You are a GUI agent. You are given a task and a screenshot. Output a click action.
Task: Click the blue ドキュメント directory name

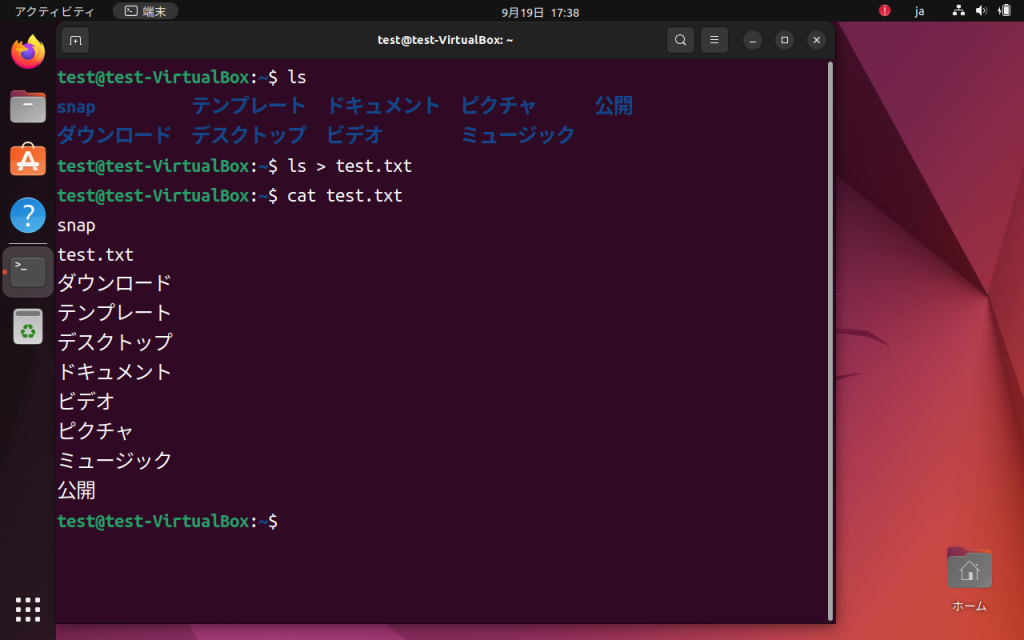tap(383, 106)
